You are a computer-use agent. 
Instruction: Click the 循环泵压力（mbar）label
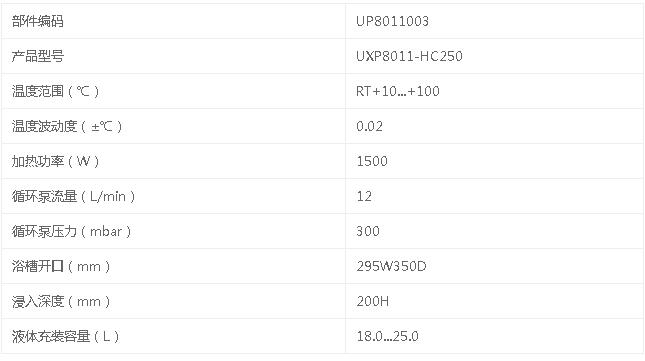click(x=72, y=231)
